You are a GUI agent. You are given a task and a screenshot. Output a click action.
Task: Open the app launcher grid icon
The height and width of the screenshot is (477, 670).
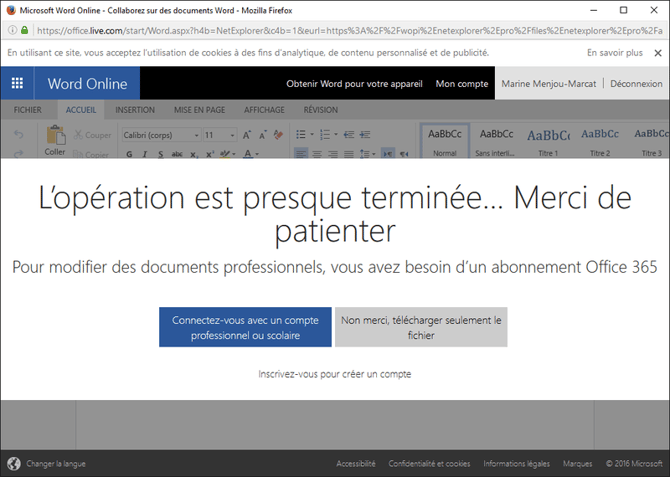[17, 83]
